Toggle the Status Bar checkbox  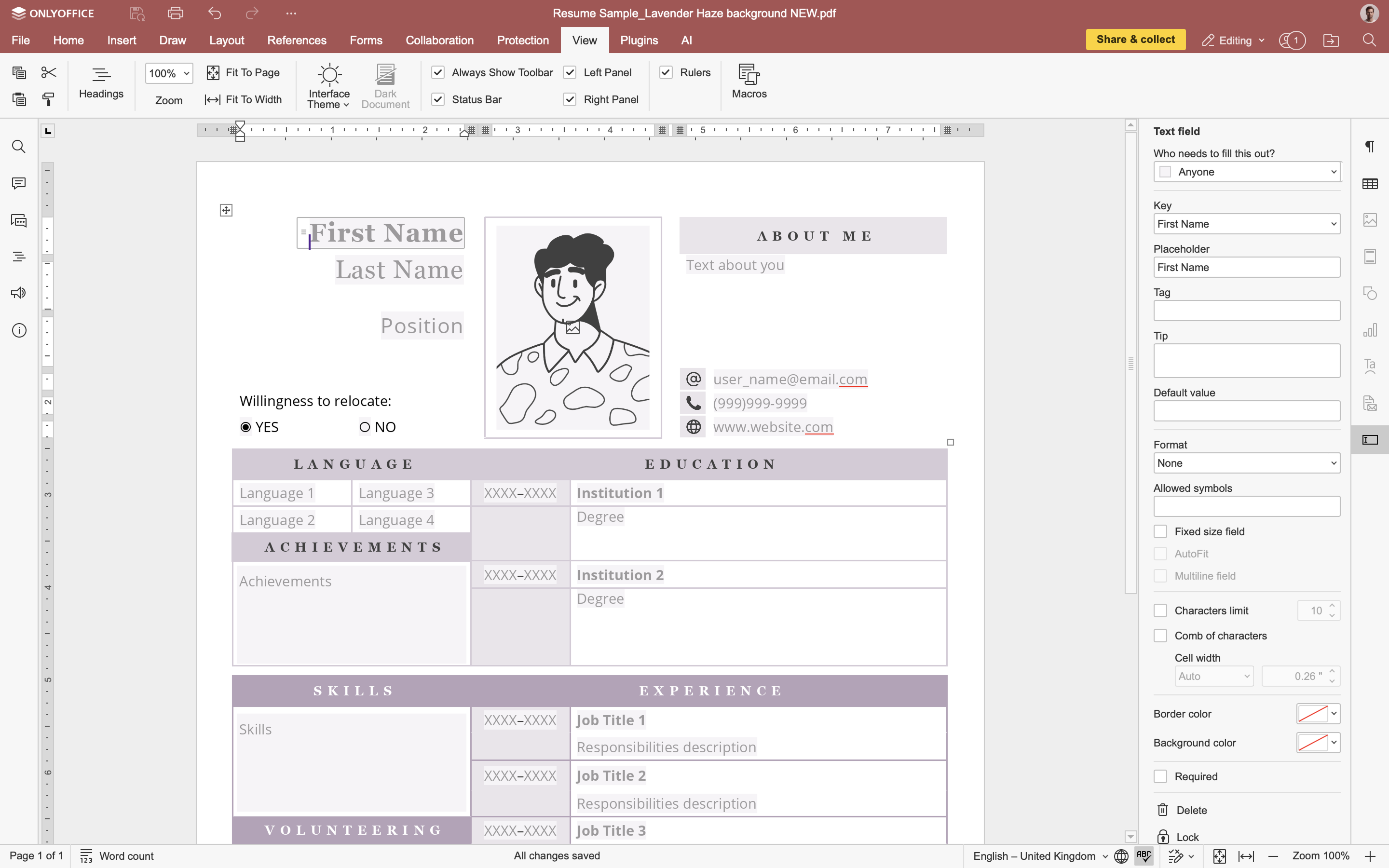(438, 99)
